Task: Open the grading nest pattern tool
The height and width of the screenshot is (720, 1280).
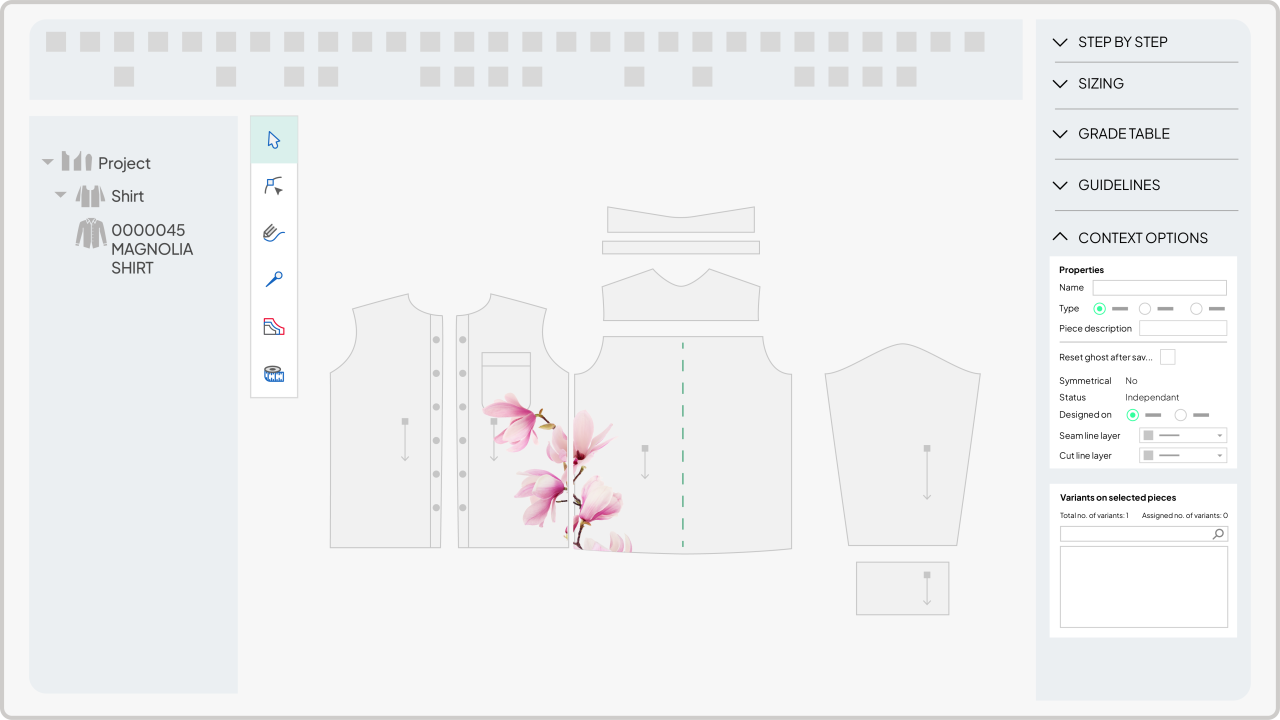Action: click(x=274, y=327)
